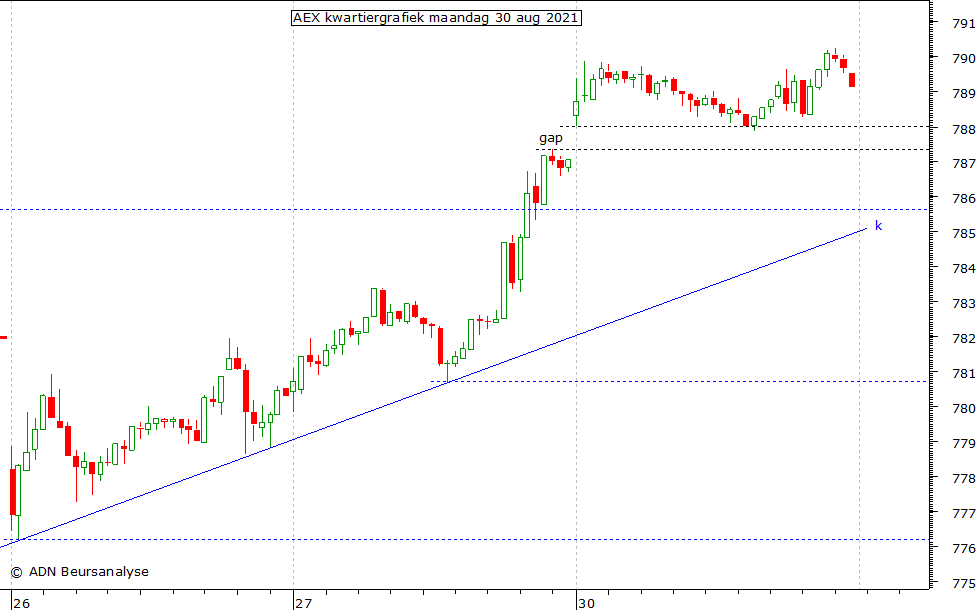The height and width of the screenshot is (610, 980).
Task: Click price level 791 on the axis
Action: tap(964, 24)
